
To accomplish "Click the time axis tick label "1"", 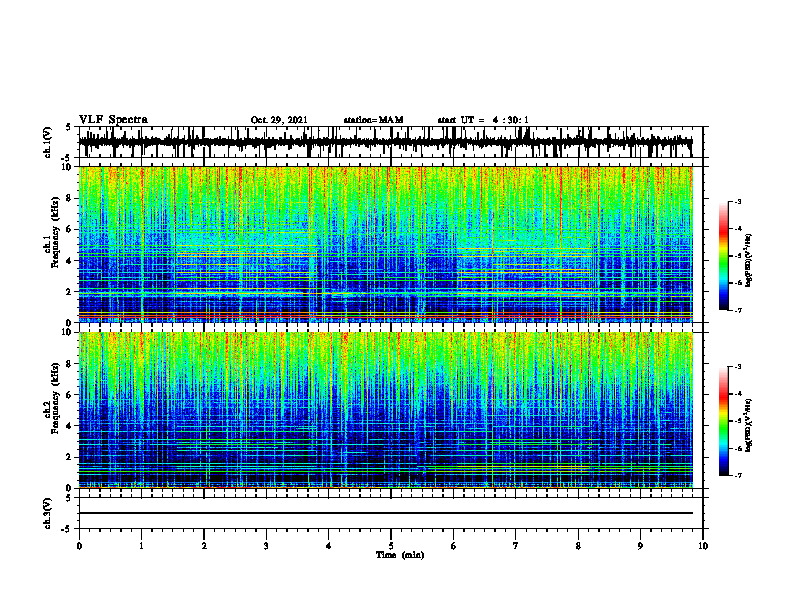I will [141, 546].
